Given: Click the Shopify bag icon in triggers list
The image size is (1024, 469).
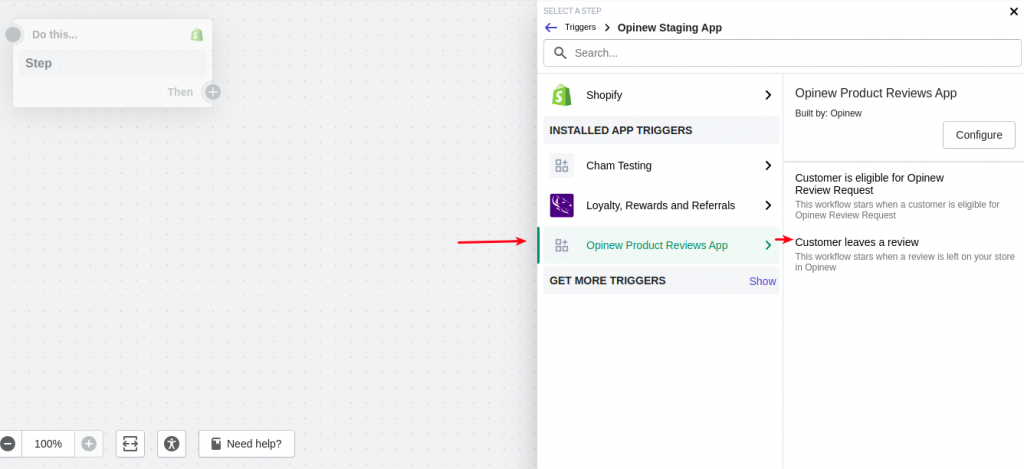Looking at the screenshot, I should (x=561, y=95).
